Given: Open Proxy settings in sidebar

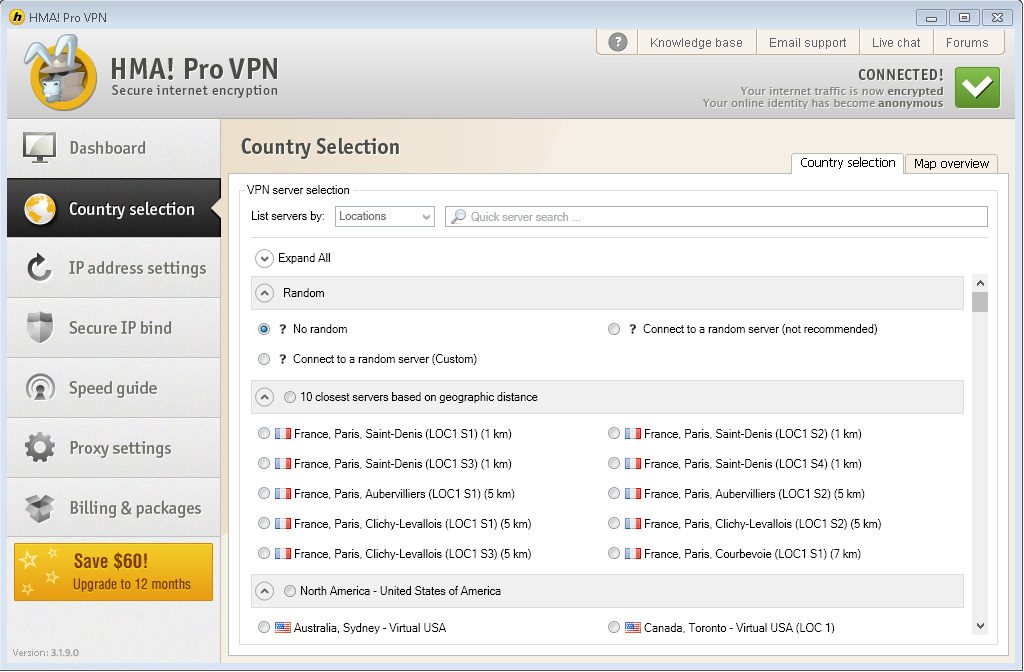Looking at the screenshot, I should (x=114, y=448).
